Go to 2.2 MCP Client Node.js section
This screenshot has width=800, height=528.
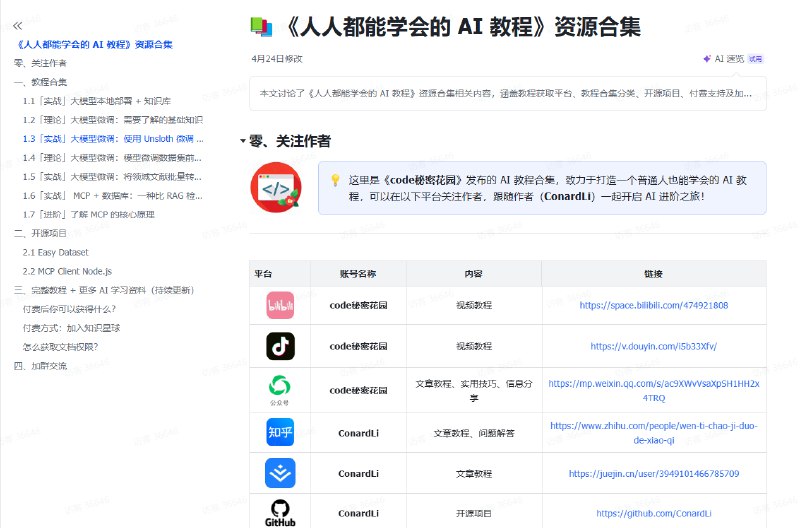coord(67,271)
